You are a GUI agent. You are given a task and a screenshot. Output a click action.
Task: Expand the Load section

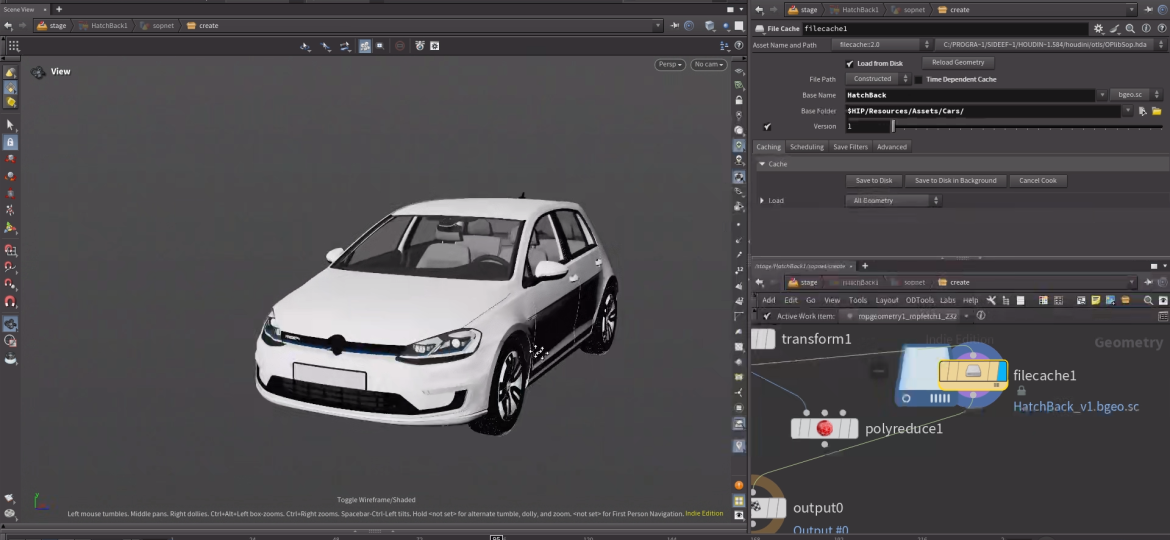762,200
